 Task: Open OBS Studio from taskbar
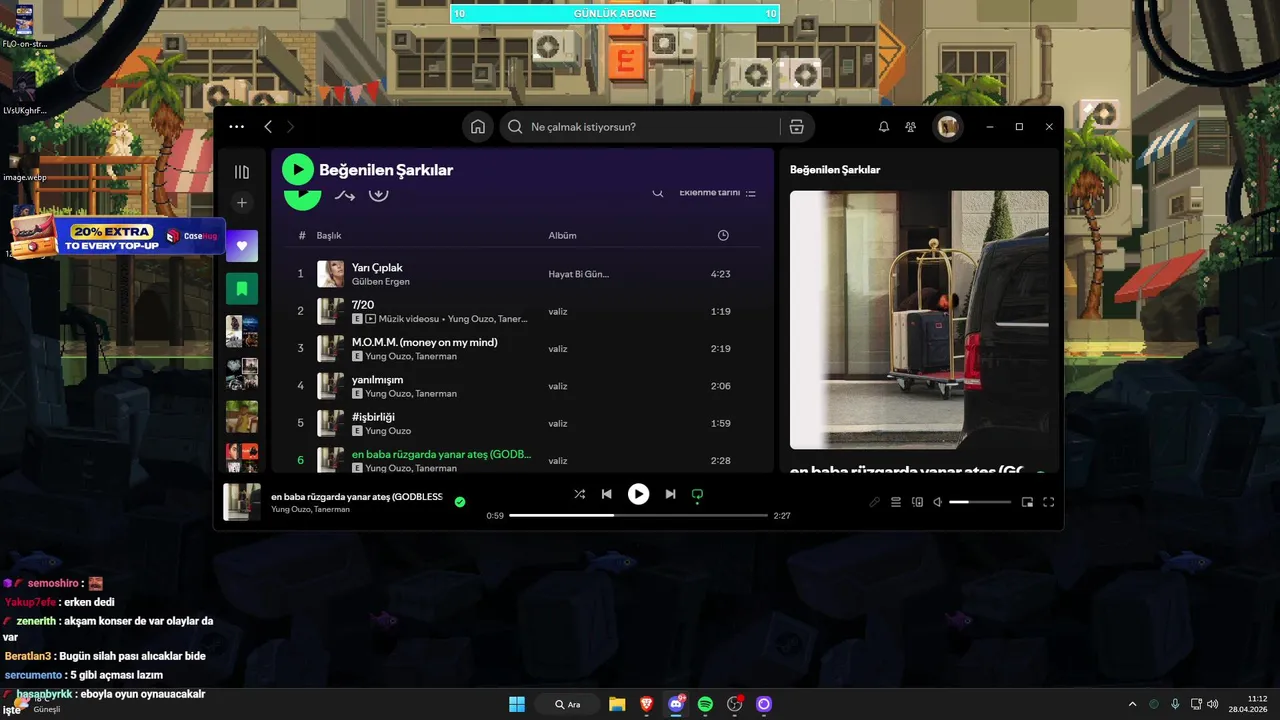pyautogui.click(x=735, y=704)
